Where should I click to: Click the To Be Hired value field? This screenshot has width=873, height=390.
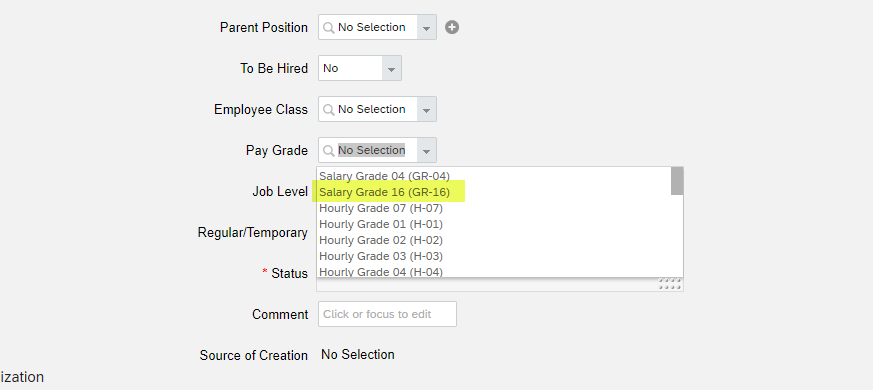click(350, 69)
